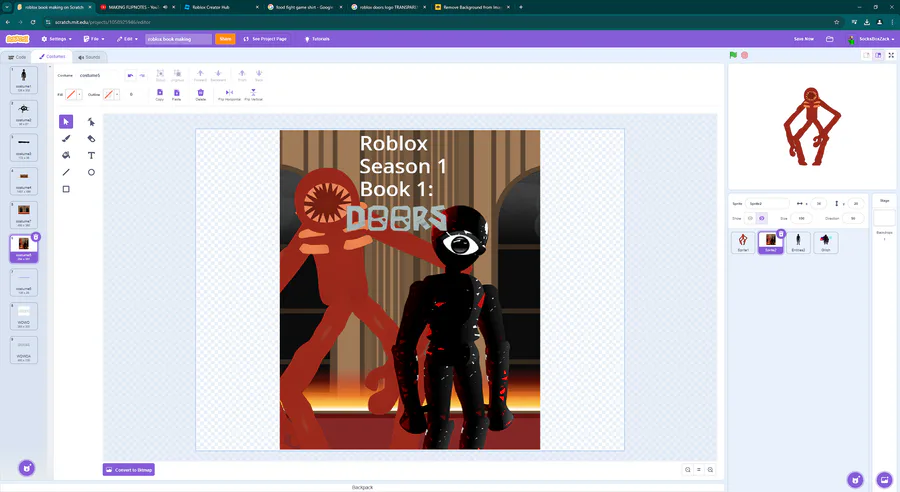Switch to roblox doors logo browser tab
This screenshot has width=900, height=492.
(x=389, y=7)
